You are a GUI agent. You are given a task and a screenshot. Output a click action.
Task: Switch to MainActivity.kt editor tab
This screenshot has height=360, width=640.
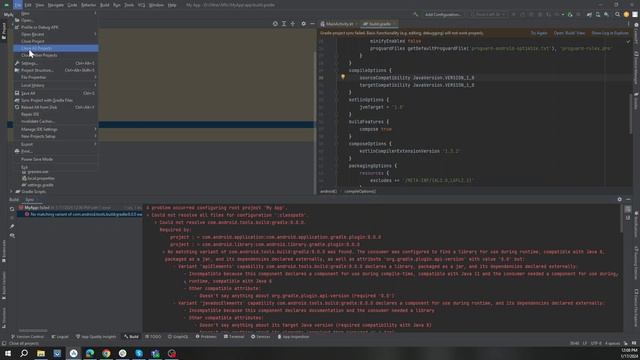tap(339, 24)
